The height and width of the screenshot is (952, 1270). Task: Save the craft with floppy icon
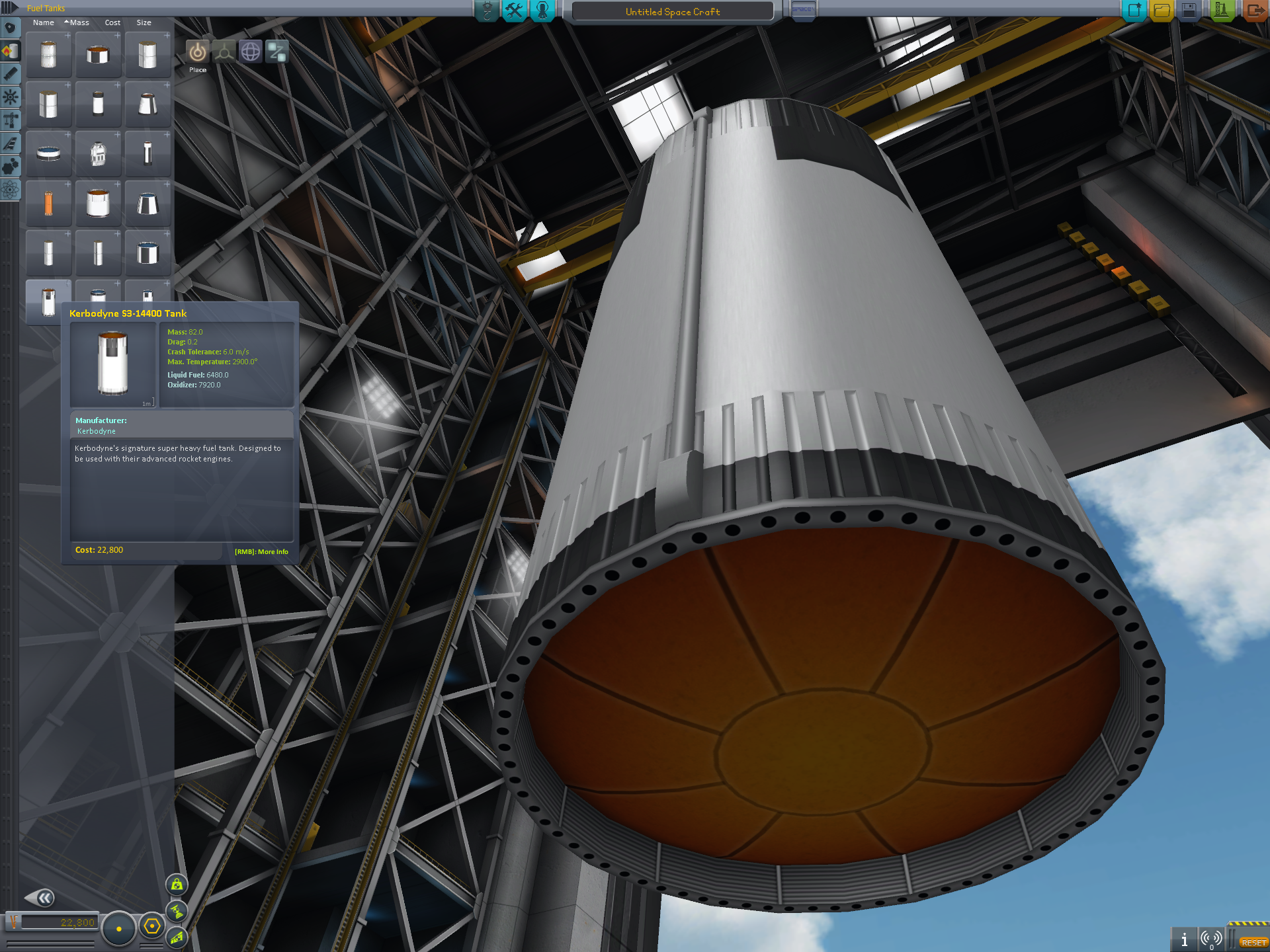(x=1189, y=11)
